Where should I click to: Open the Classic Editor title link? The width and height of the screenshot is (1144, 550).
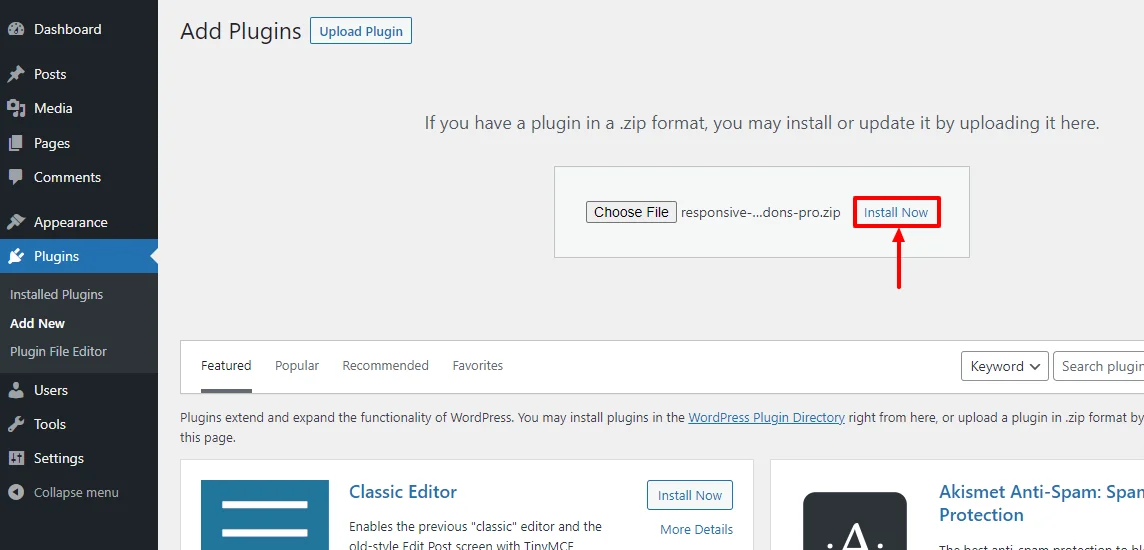click(403, 492)
